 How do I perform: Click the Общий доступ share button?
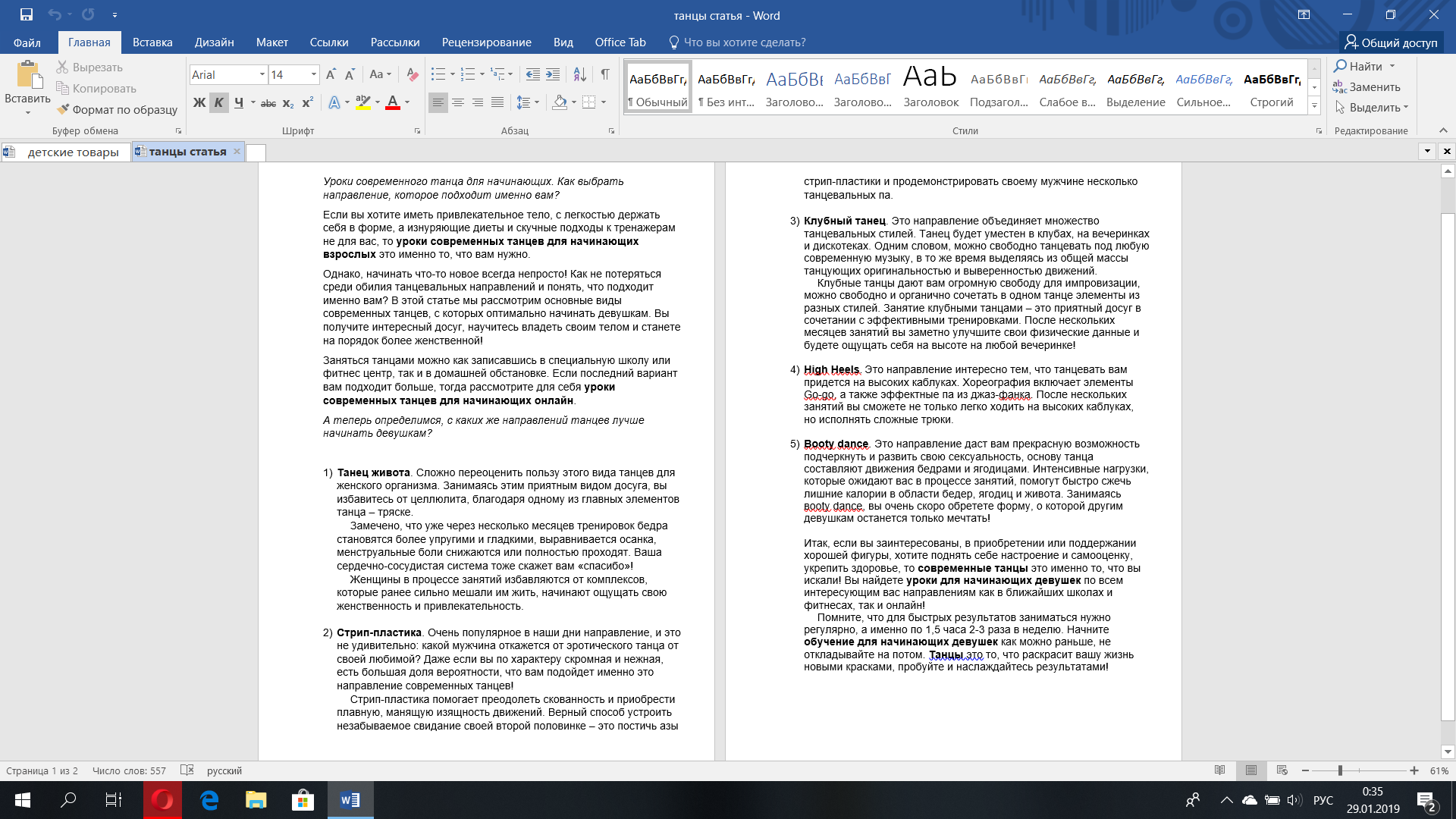(x=1391, y=42)
